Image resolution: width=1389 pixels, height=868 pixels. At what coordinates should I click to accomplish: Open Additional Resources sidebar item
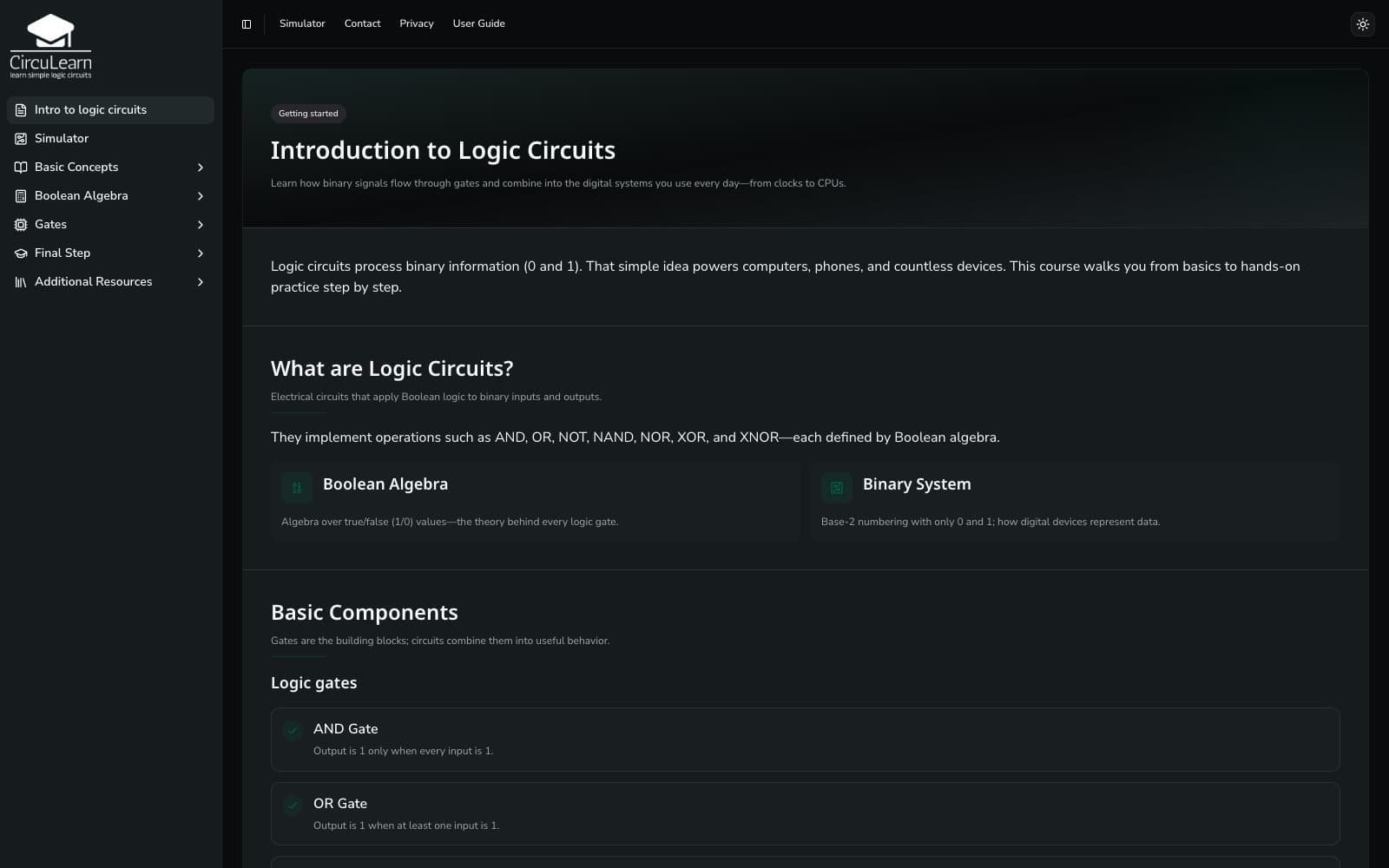point(110,282)
